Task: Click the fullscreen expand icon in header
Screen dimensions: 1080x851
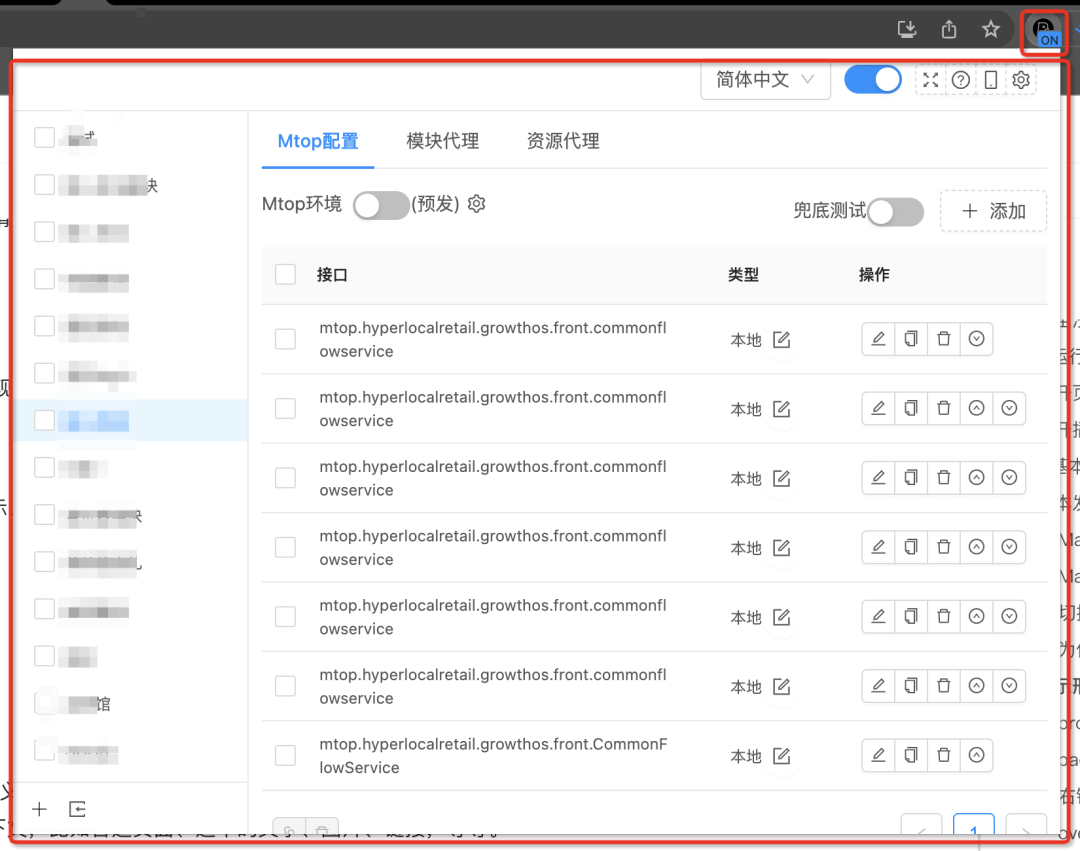Action: tap(931, 81)
